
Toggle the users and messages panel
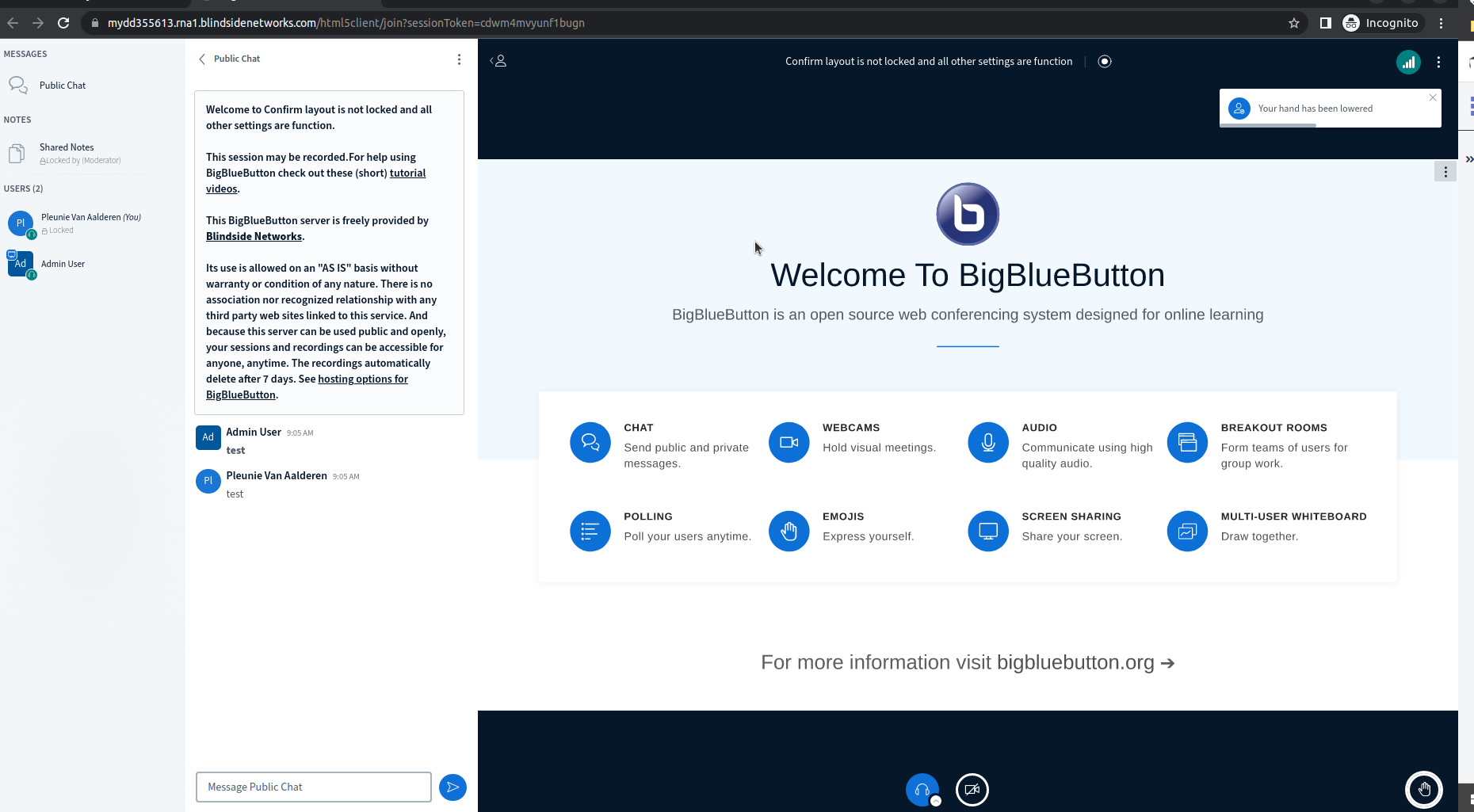pyautogui.click(x=498, y=61)
